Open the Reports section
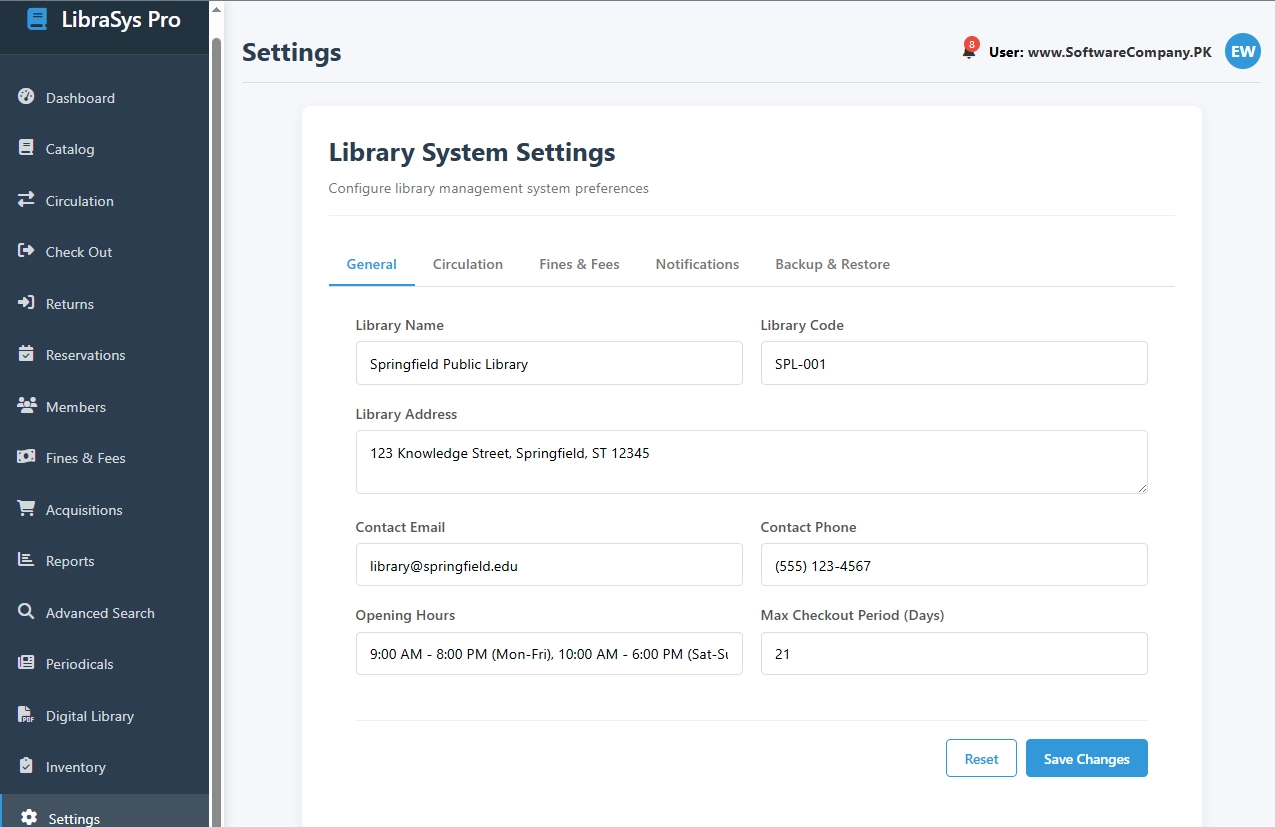This screenshot has width=1275, height=827. pyautogui.click(x=68, y=561)
